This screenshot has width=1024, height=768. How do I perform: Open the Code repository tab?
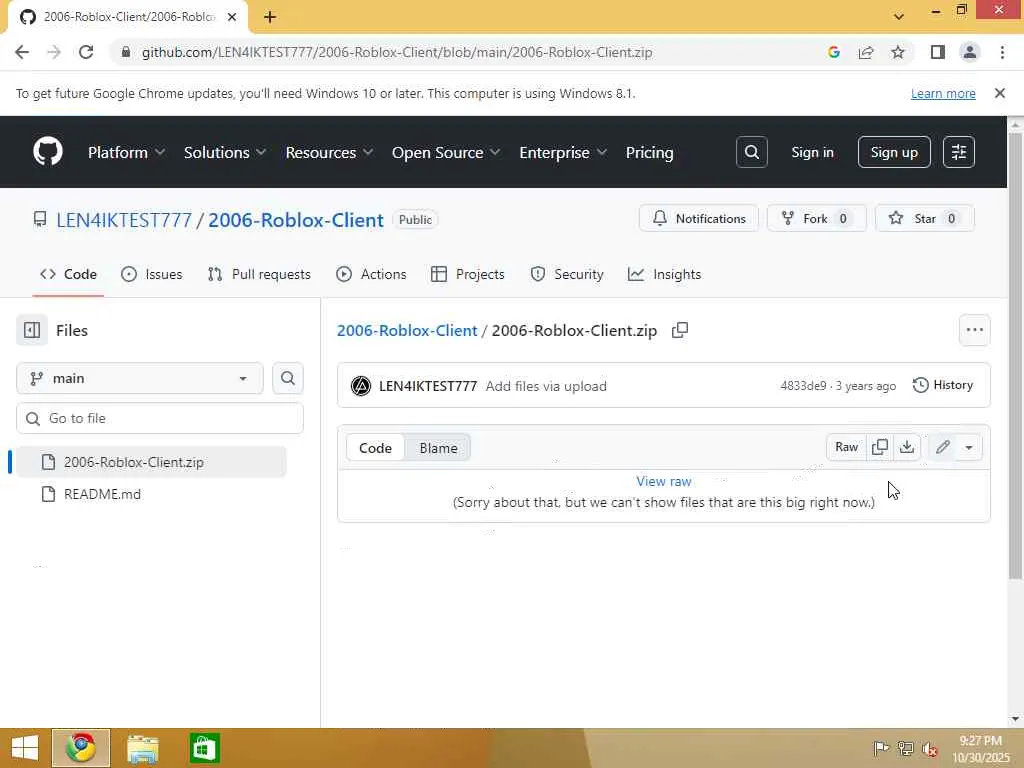tap(69, 274)
